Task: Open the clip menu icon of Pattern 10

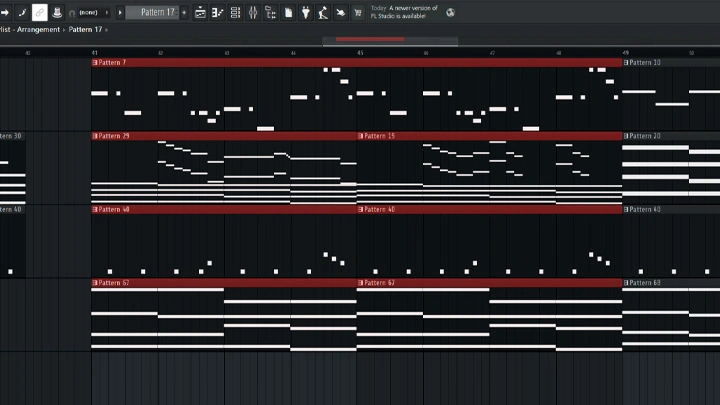Action: point(626,62)
